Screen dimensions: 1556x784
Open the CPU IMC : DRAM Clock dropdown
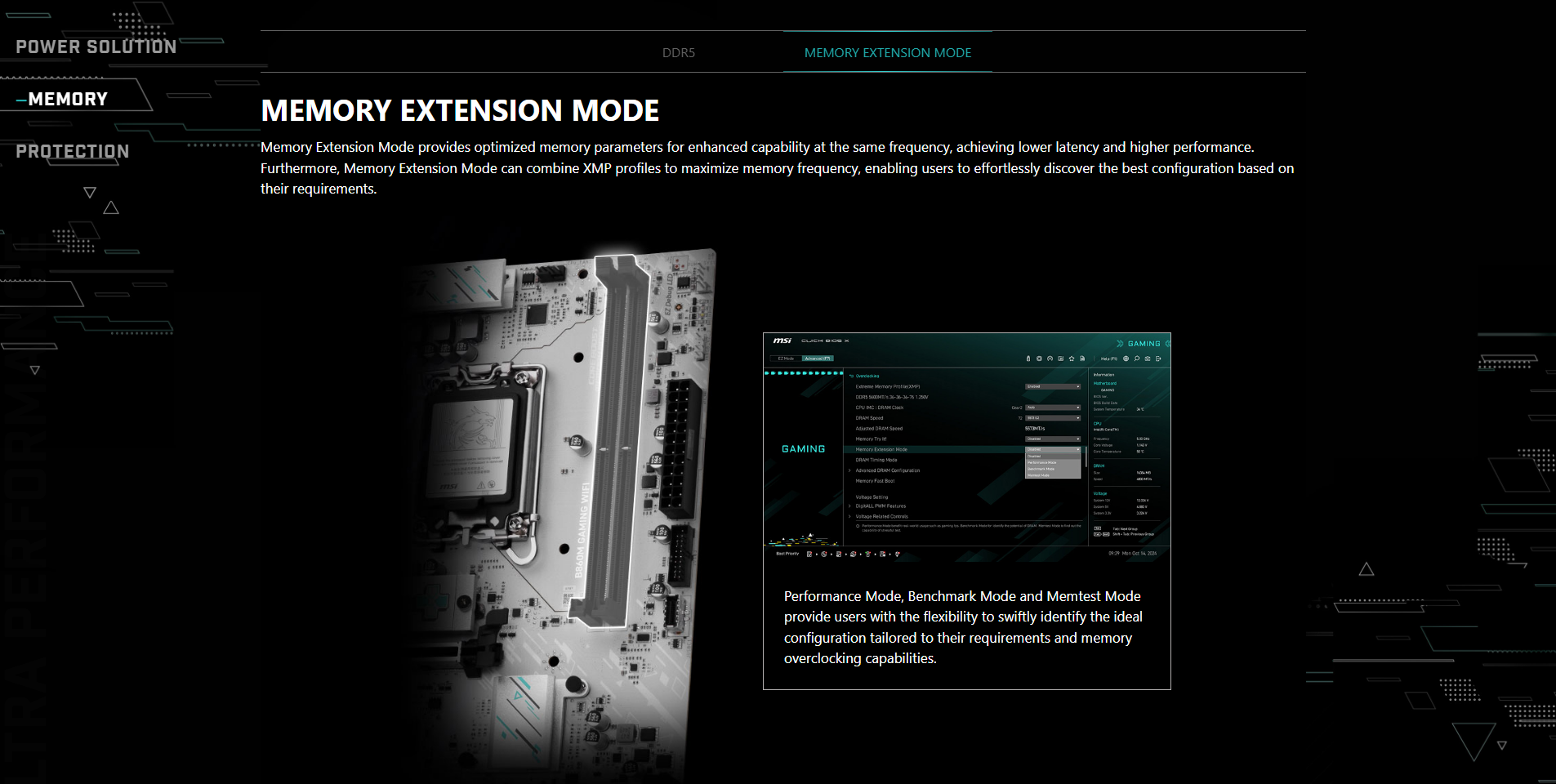[1053, 408]
